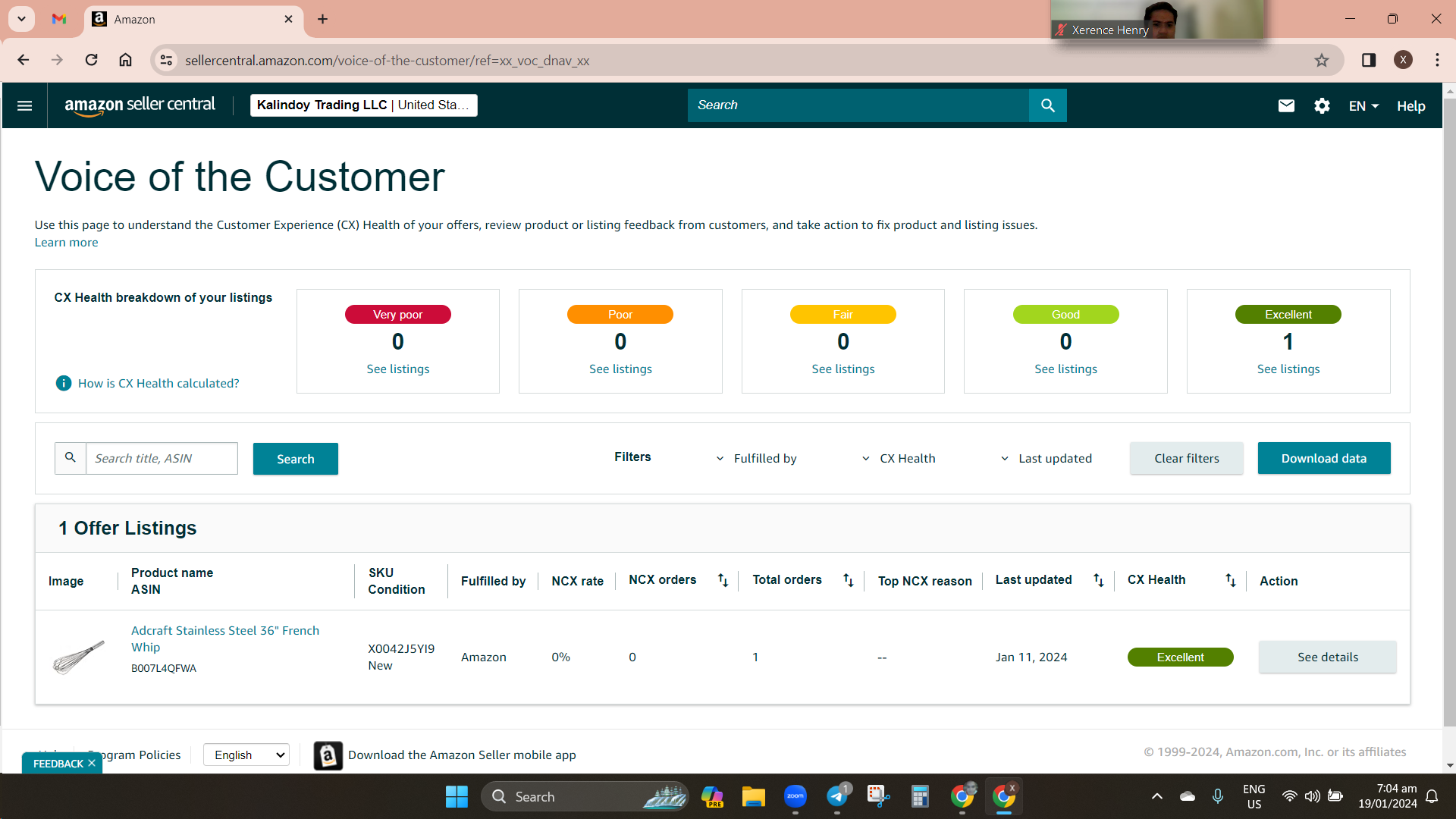Click the French Whip product thumbnail
The image size is (1456, 819).
tap(79, 657)
